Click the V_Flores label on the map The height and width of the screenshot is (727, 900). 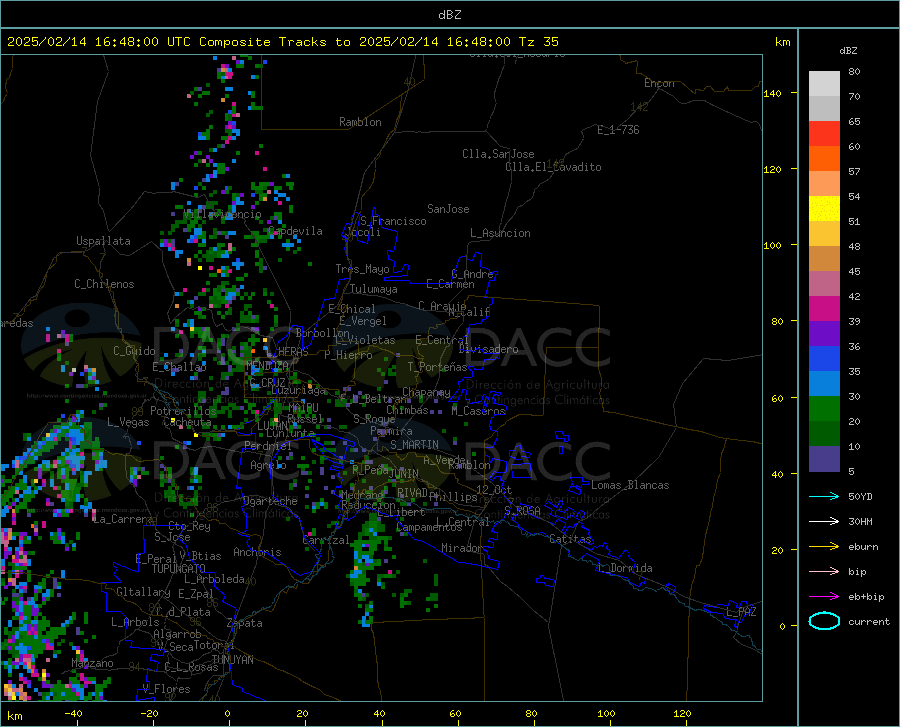tap(166, 689)
